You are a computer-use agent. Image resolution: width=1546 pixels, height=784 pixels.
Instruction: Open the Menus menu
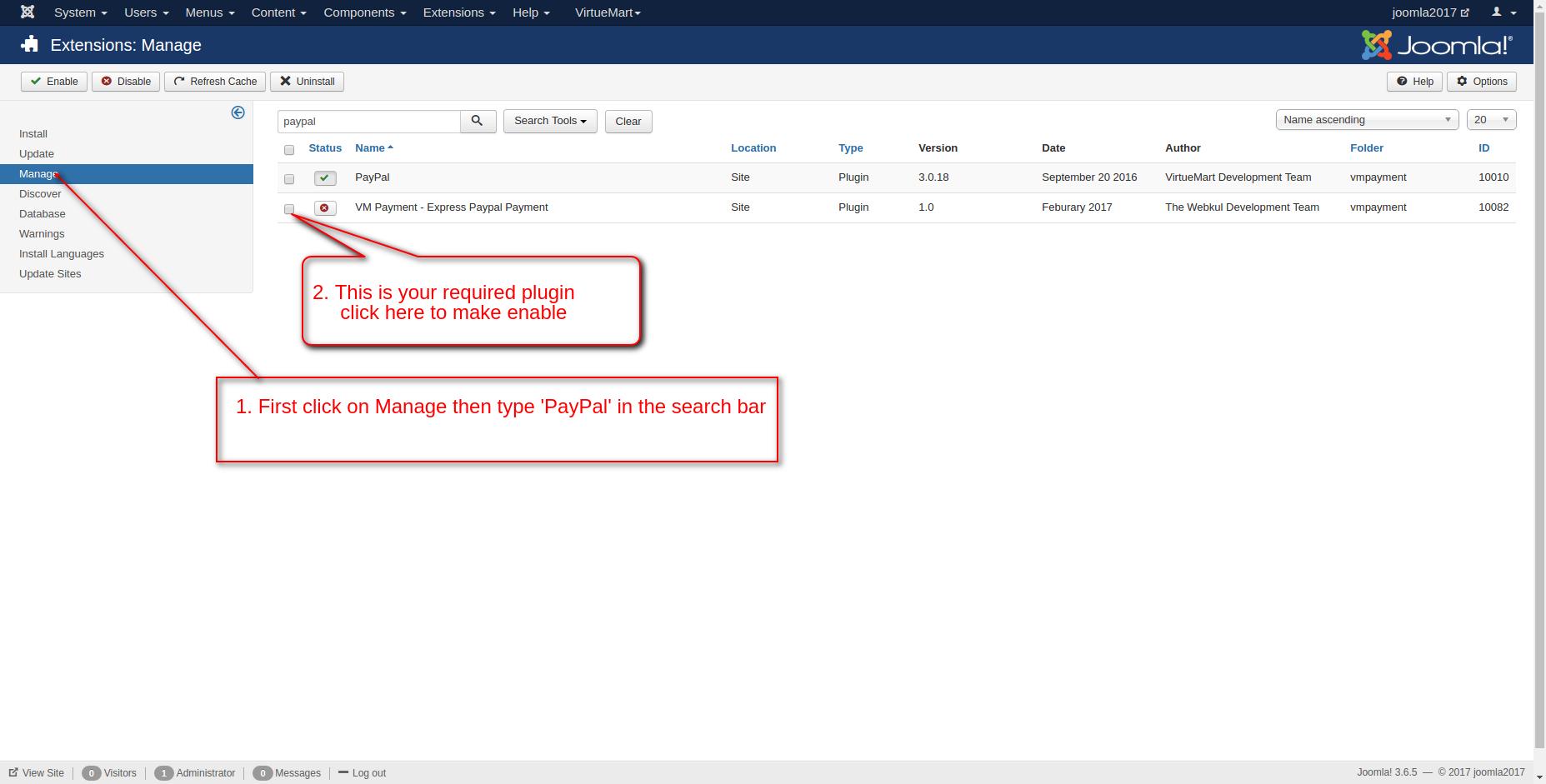click(x=210, y=12)
